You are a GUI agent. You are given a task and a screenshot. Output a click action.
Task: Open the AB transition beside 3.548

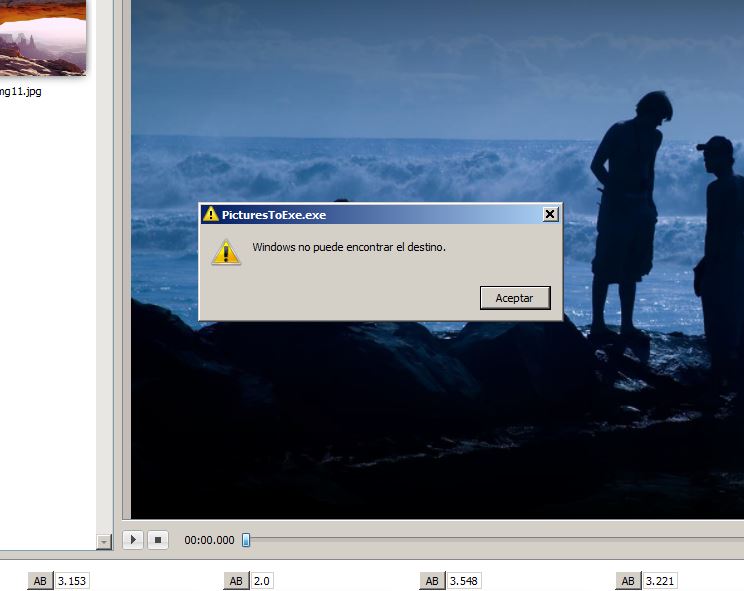431,581
